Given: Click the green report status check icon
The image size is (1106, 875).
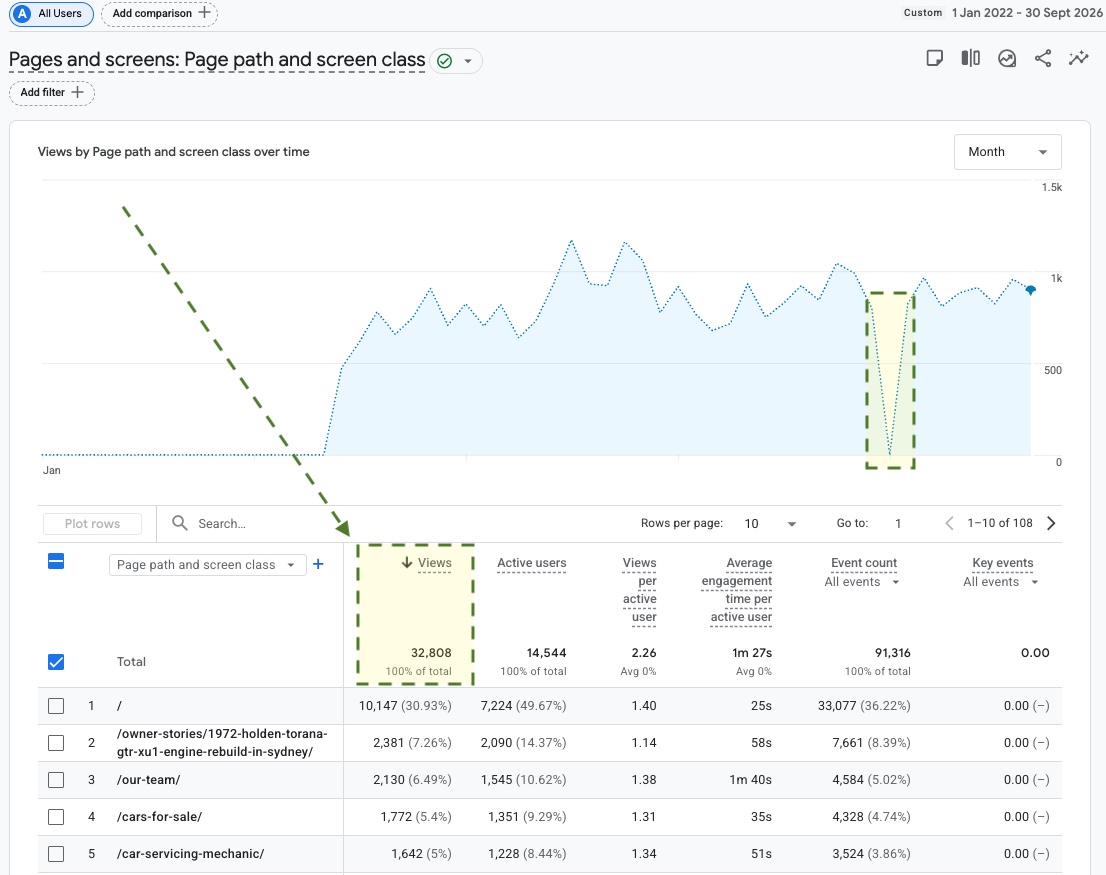Looking at the screenshot, I should coord(444,61).
